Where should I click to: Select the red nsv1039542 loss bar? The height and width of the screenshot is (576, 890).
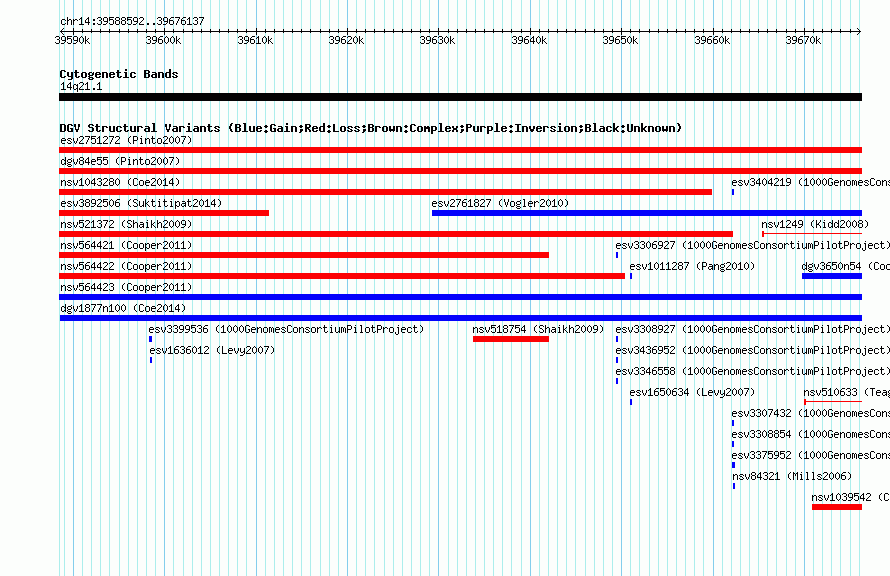837,507
